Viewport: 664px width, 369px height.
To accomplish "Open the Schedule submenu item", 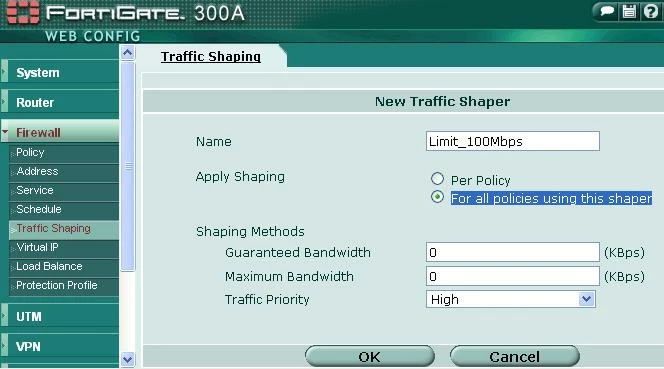I will (x=64, y=210).
